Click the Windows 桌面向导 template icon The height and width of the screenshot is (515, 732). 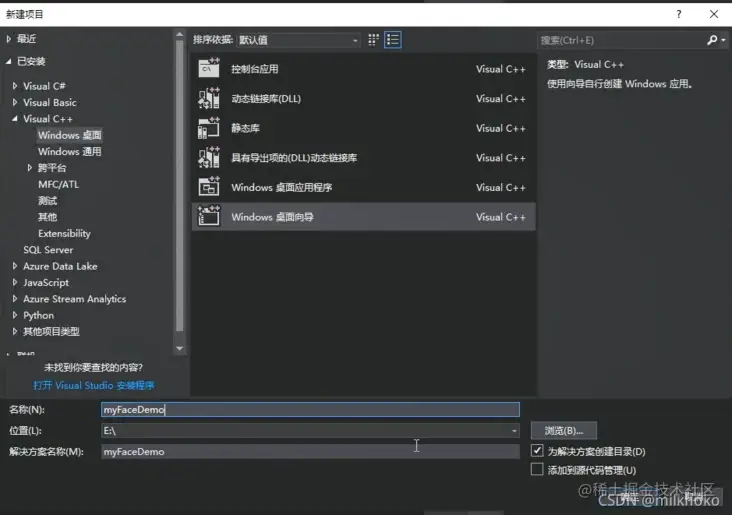tap(209, 217)
